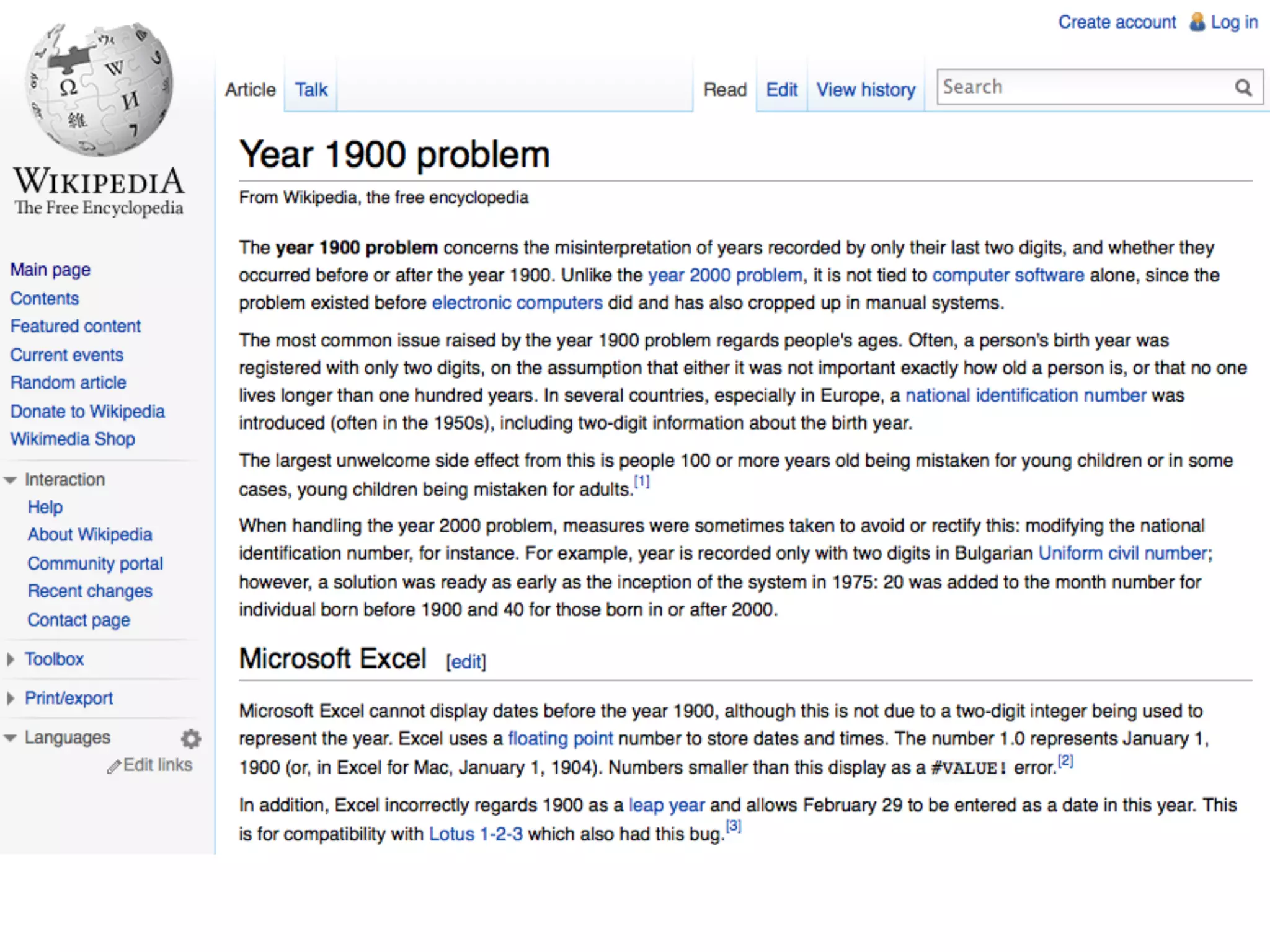The height and width of the screenshot is (952, 1270).
Task: Open the View history tab
Action: tap(865, 90)
